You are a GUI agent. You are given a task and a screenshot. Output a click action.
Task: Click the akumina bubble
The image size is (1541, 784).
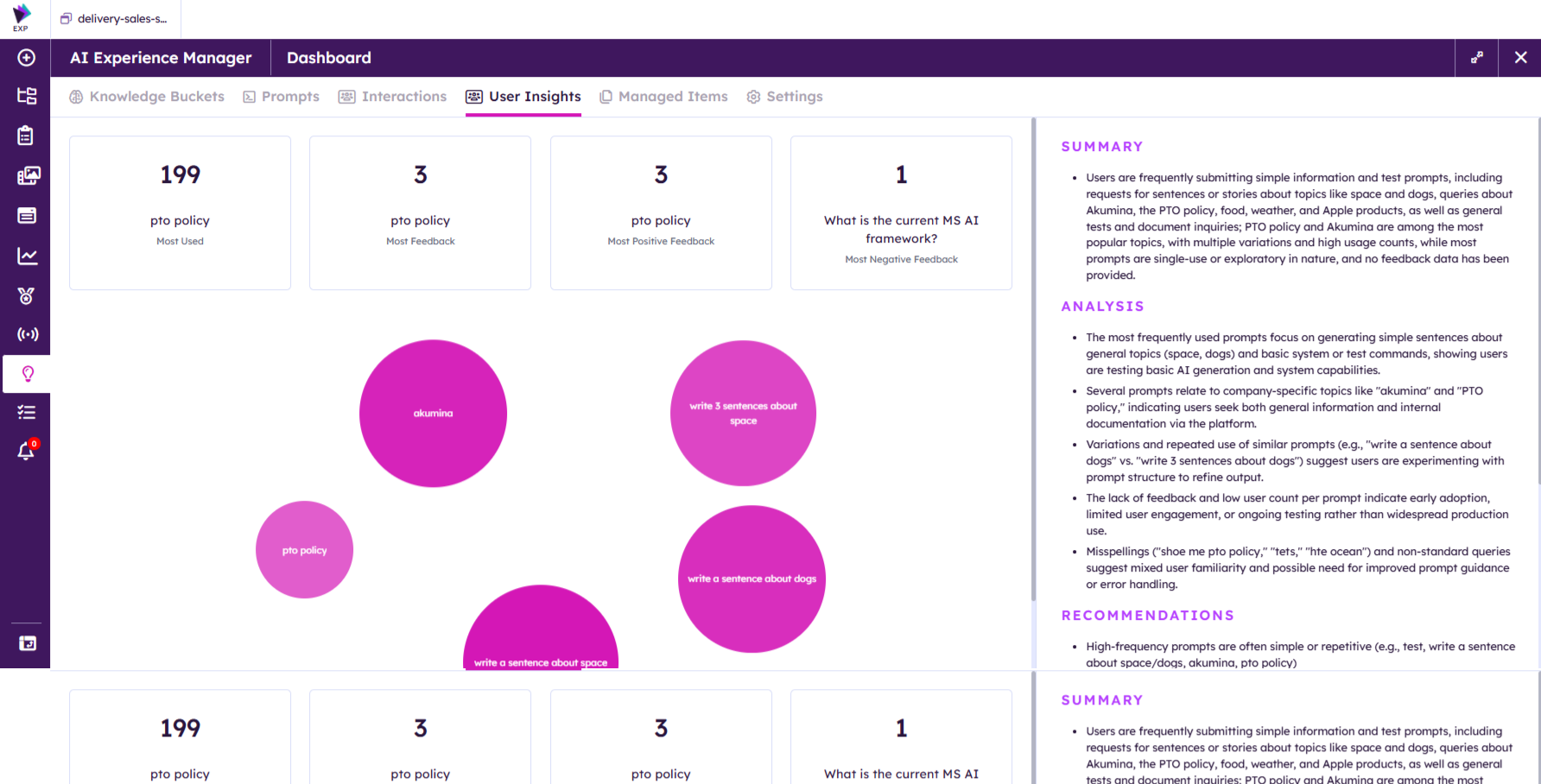433,414
